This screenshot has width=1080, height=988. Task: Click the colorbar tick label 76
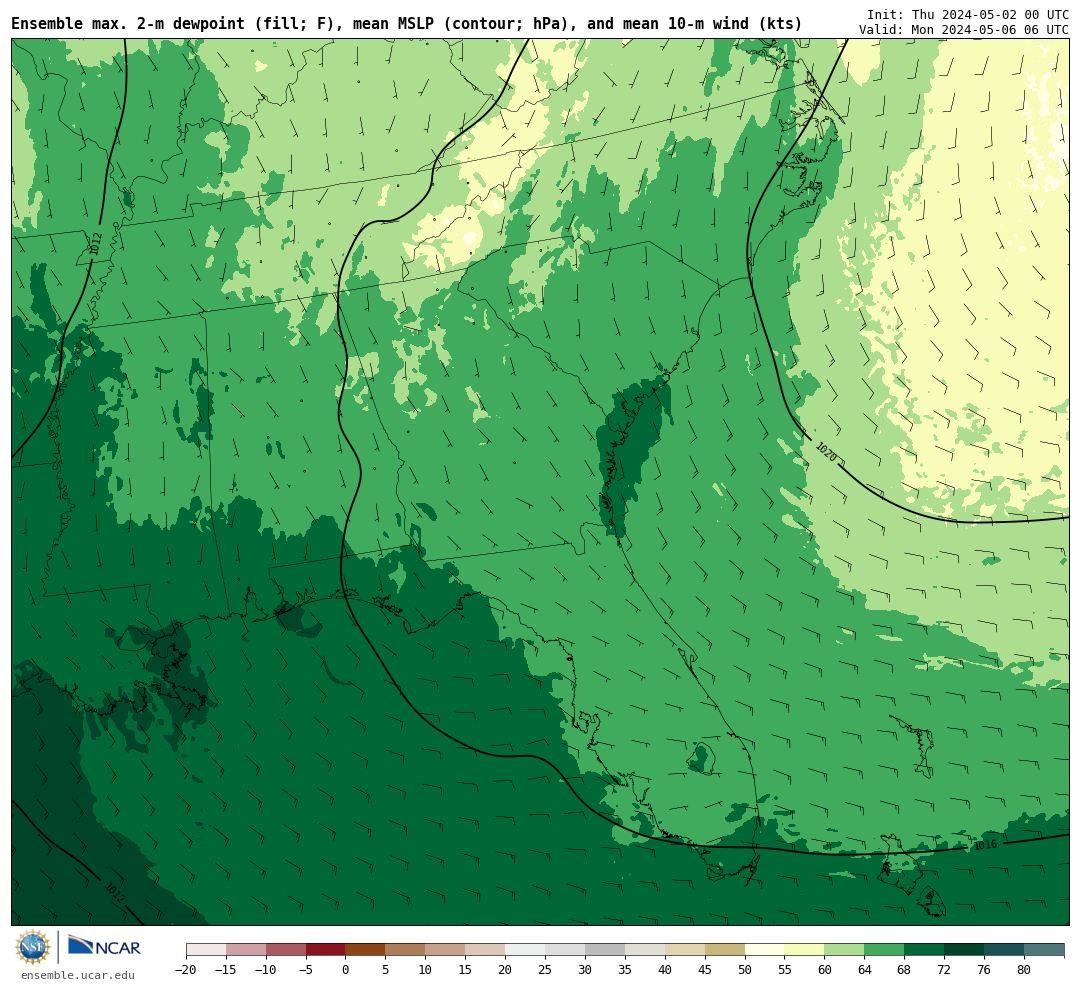(x=984, y=970)
